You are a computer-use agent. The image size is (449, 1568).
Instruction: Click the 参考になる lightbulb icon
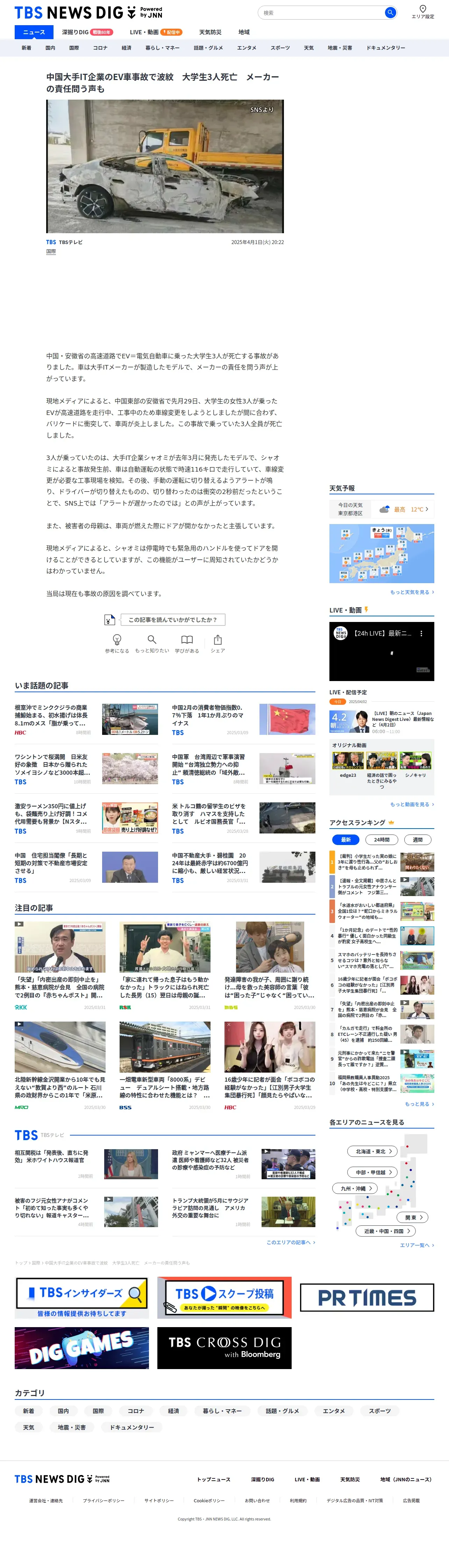tap(117, 639)
